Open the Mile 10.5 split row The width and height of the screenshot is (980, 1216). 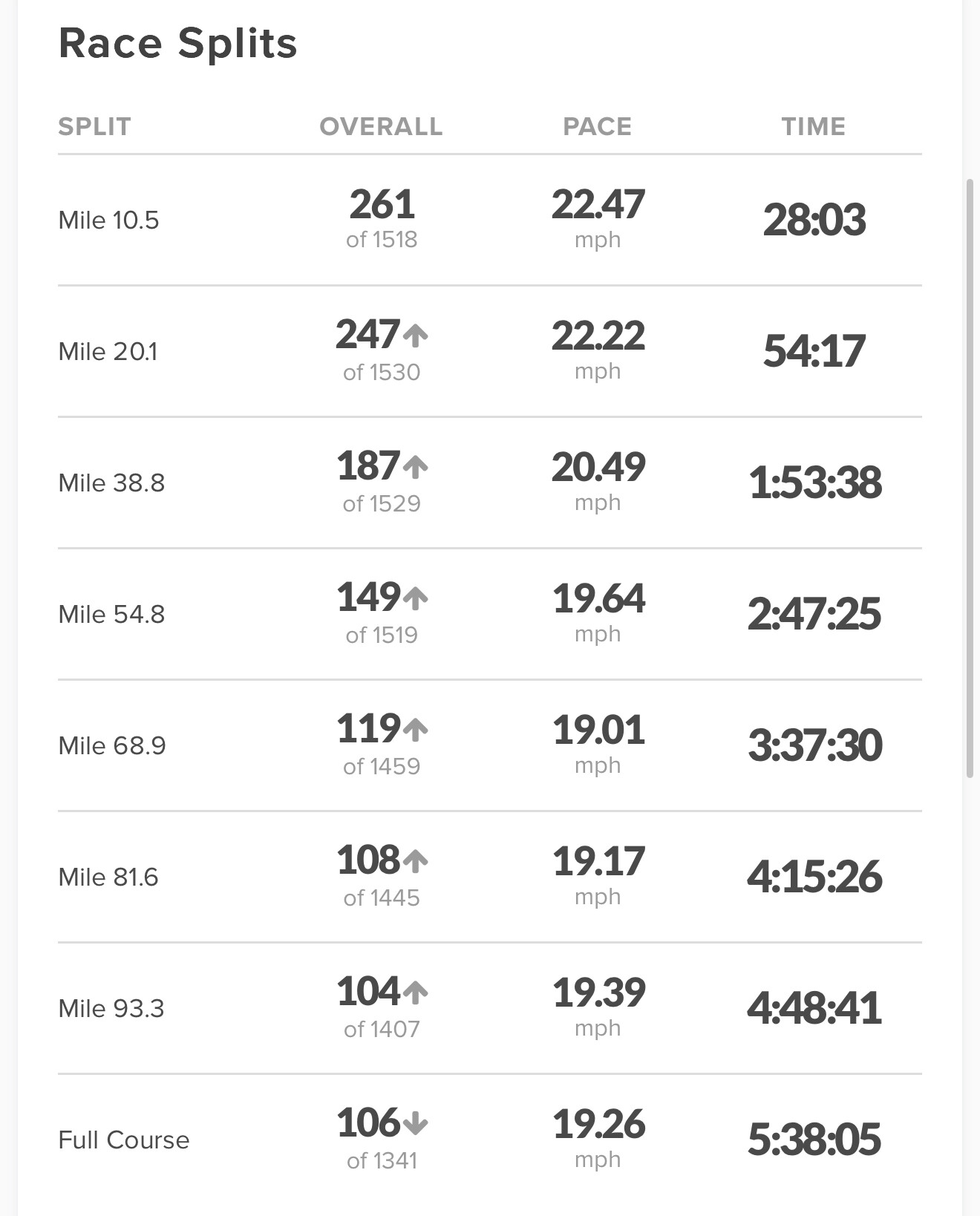(x=108, y=220)
